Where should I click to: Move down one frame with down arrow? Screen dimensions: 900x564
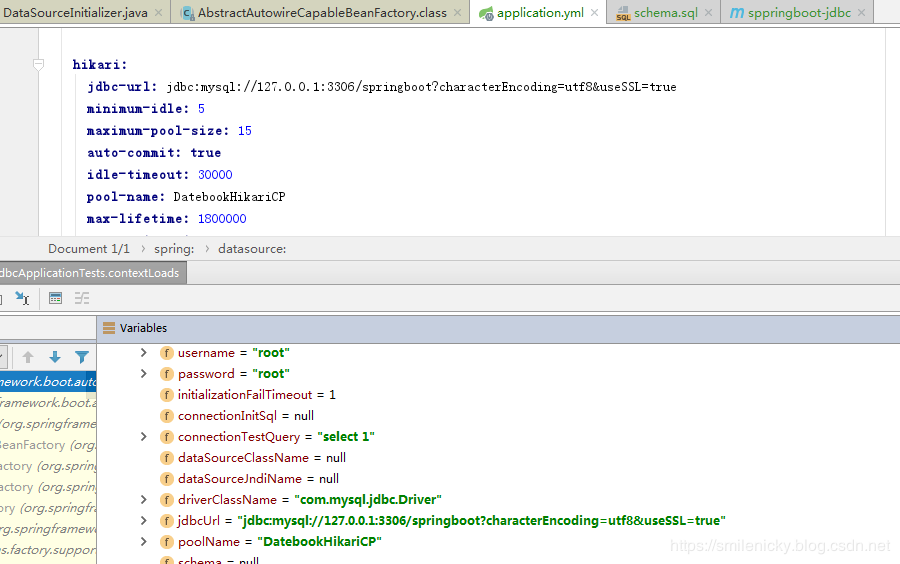55,357
